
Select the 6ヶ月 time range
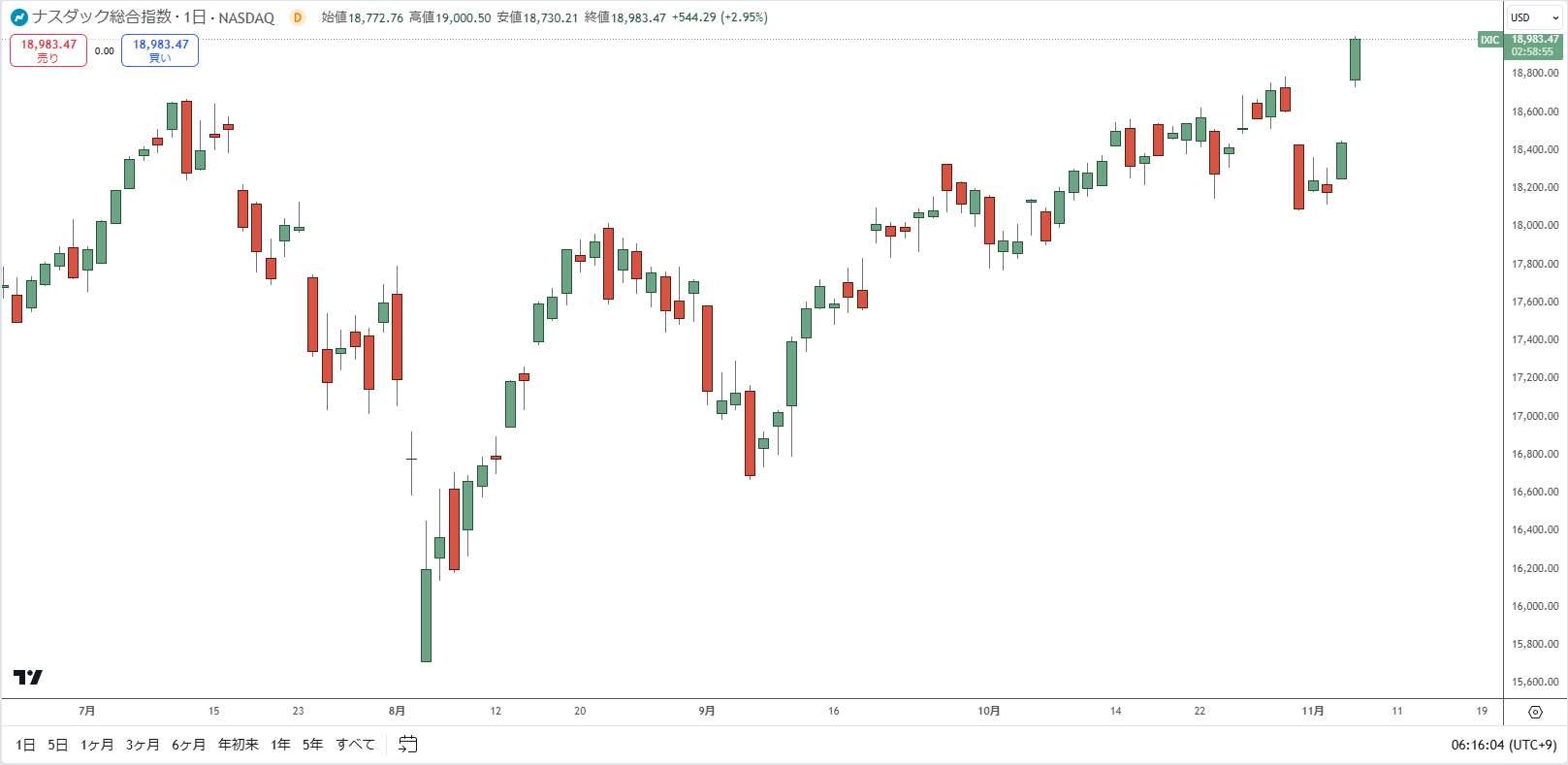coord(189,745)
